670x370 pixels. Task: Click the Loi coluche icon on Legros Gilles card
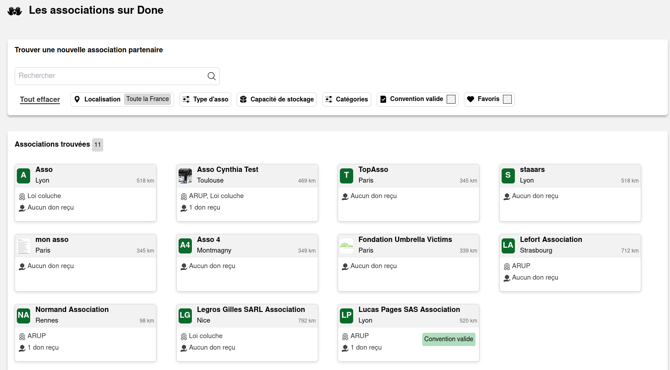(184, 336)
